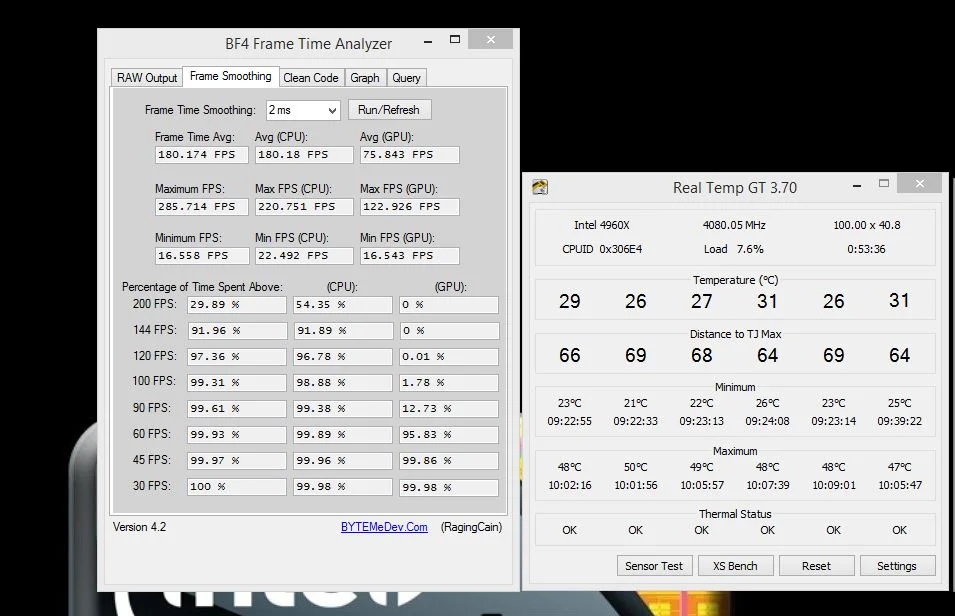Click the 4080.05 MHz clock speed reading

734,225
